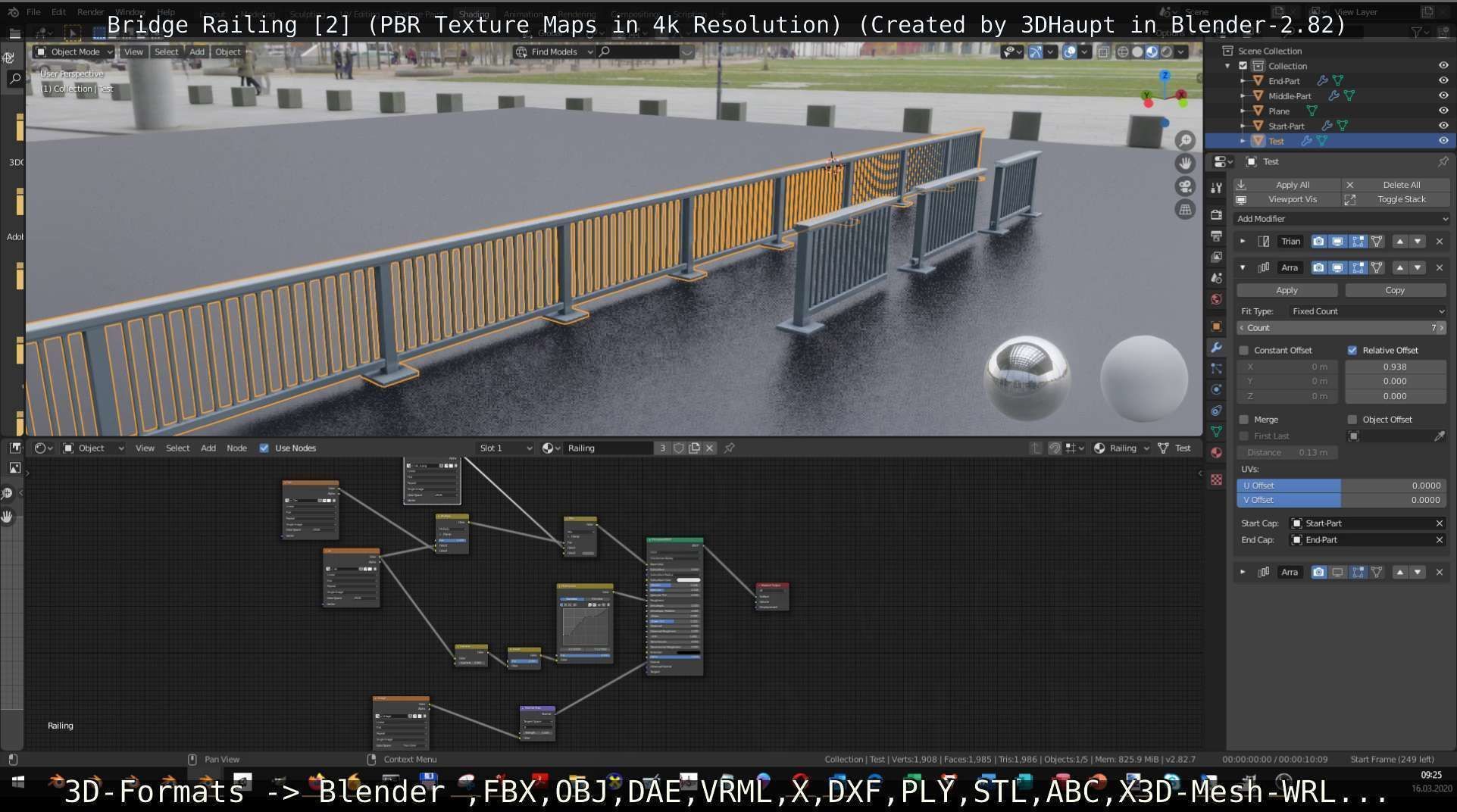Unlink the Railing material with X
Screen dimensions: 1457x812
(x=710, y=448)
